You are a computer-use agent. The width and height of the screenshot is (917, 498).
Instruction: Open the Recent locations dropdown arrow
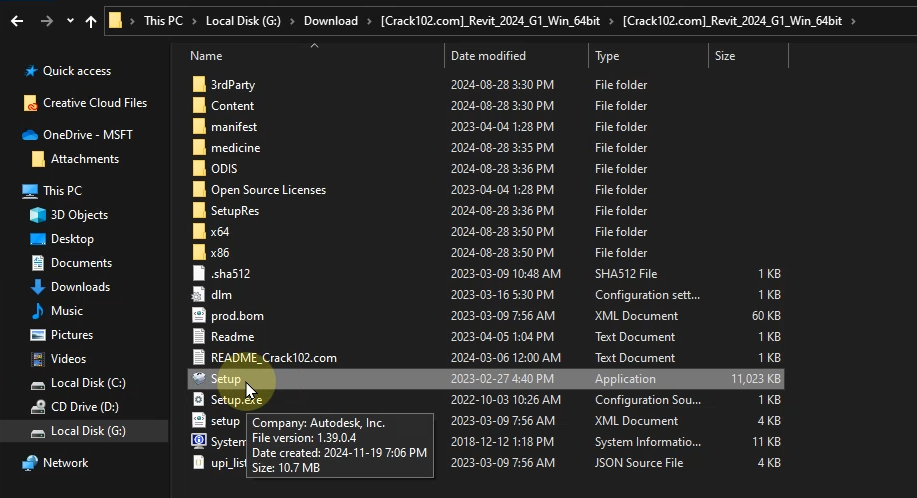69,21
